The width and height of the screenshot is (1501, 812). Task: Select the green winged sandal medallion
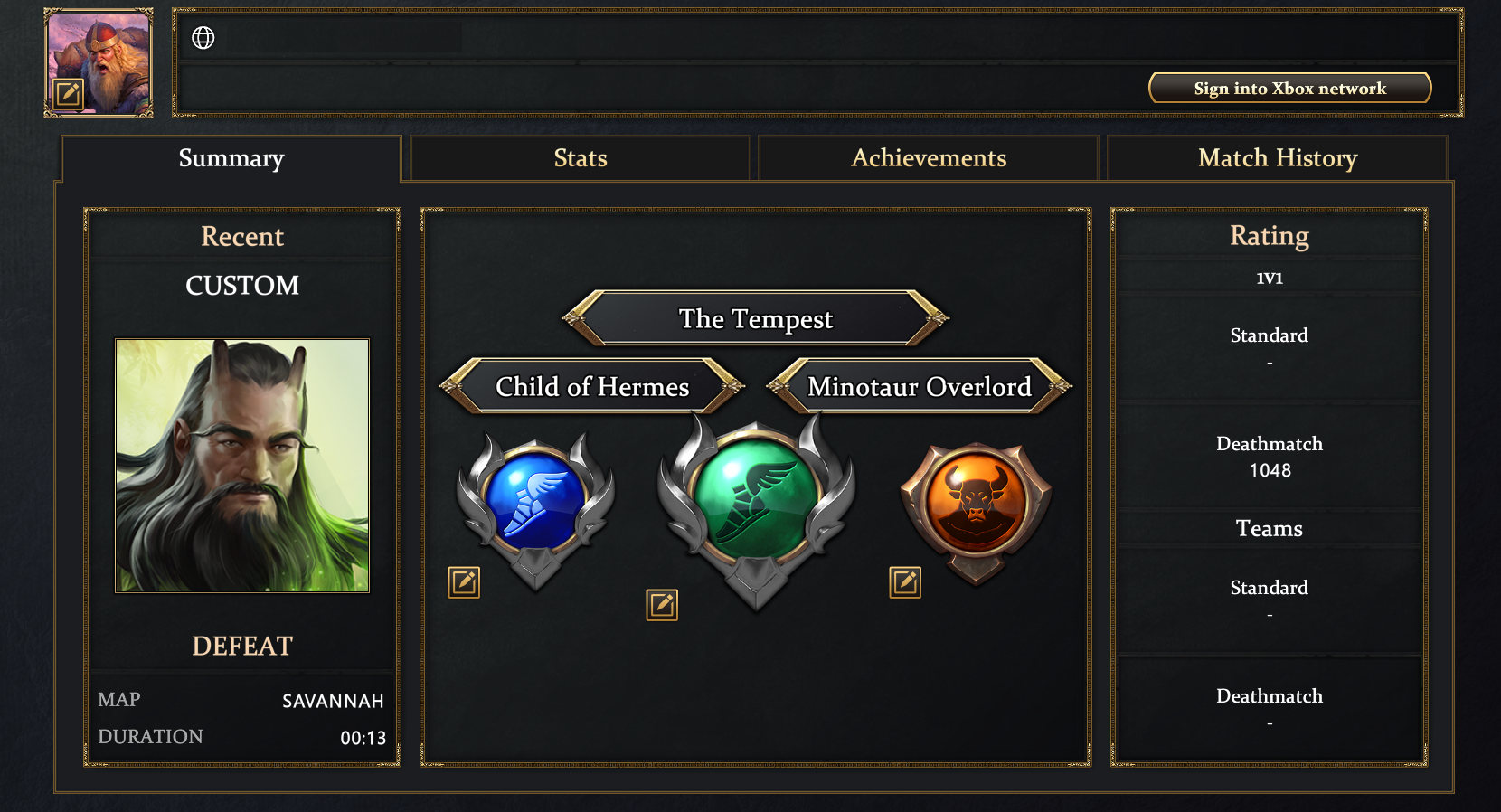point(756,503)
